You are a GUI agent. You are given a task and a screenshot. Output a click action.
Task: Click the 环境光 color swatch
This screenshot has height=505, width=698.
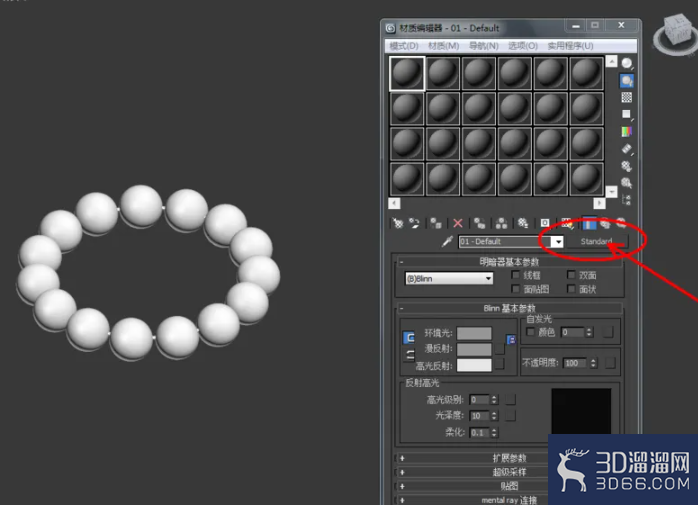point(474,333)
